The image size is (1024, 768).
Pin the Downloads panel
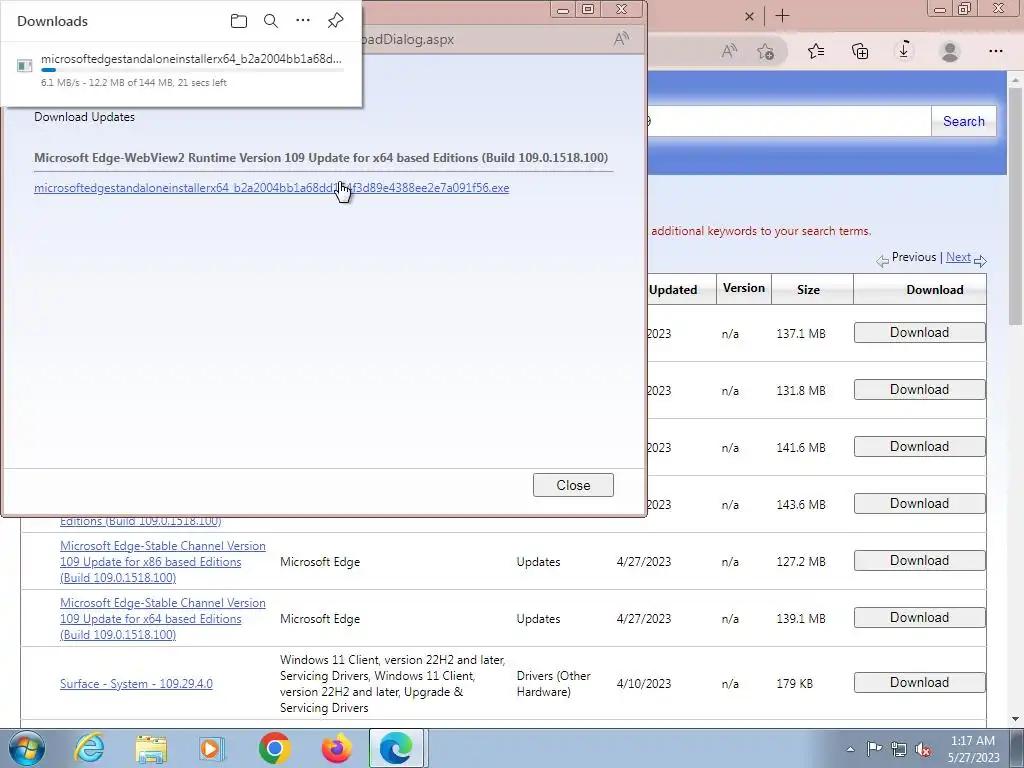coord(335,21)
